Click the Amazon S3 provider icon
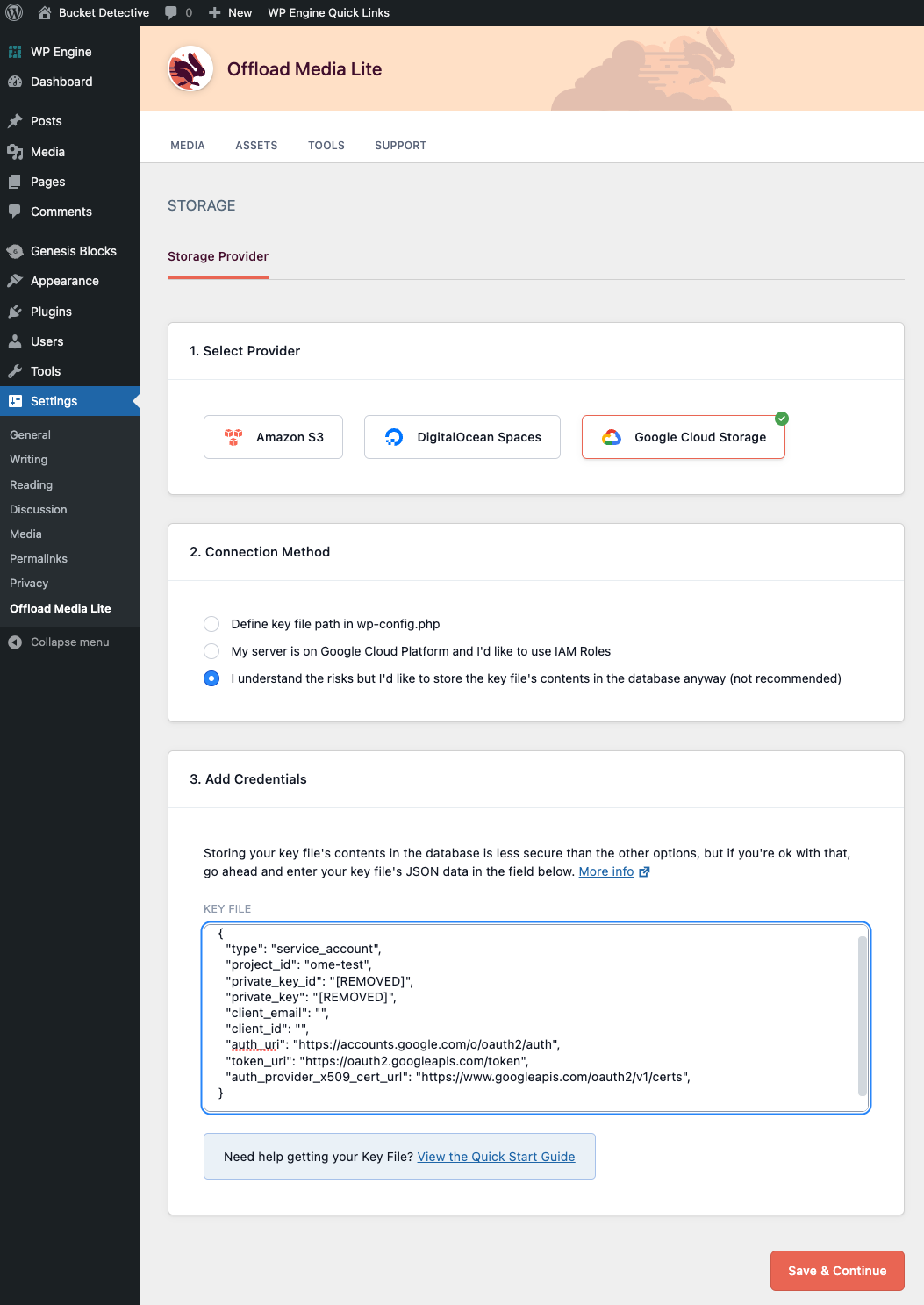 click(233, 437)
